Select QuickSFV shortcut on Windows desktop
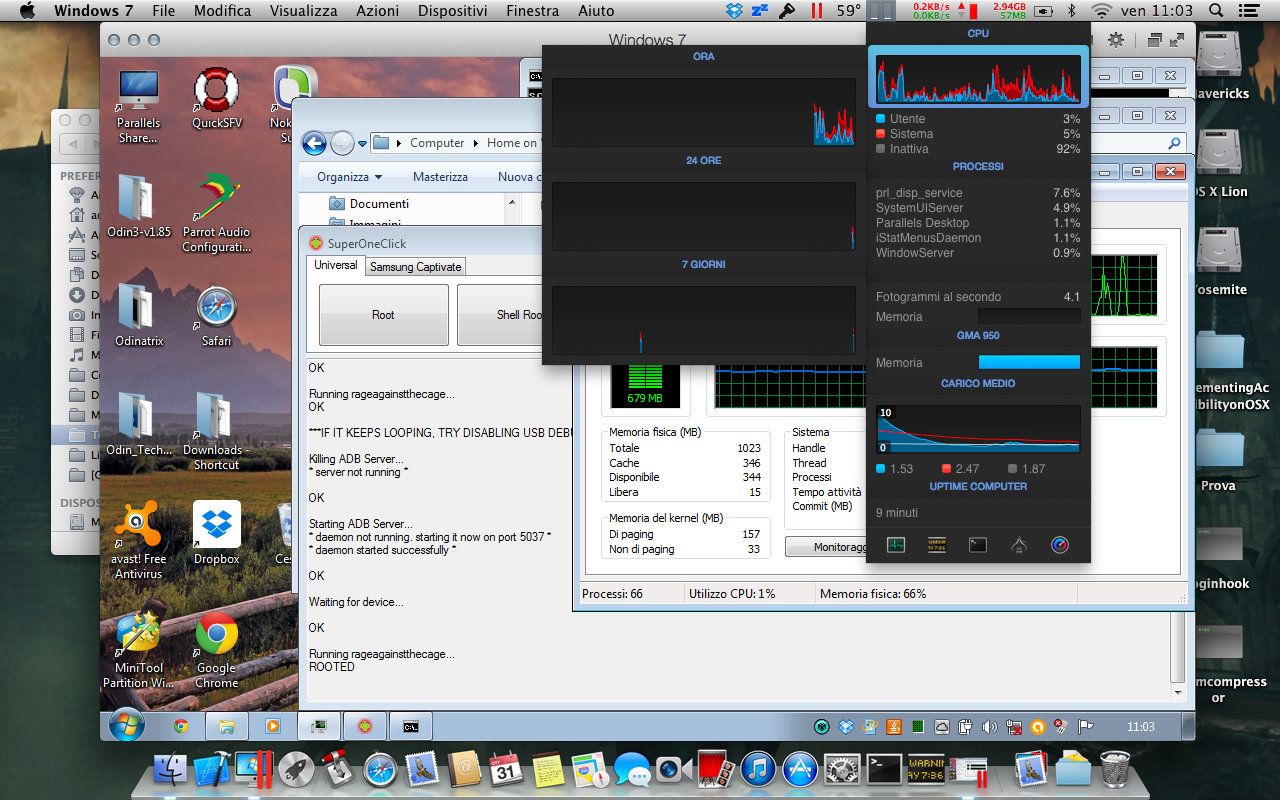This screenshot has height=800, width=1280. [216, 99]
